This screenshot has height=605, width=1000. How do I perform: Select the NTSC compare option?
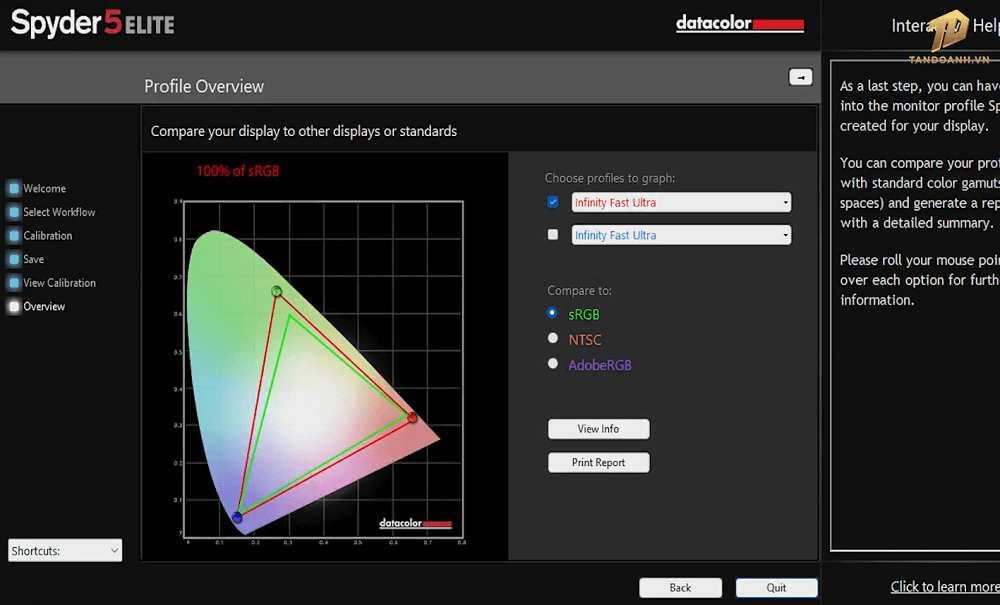coord(553,339)
